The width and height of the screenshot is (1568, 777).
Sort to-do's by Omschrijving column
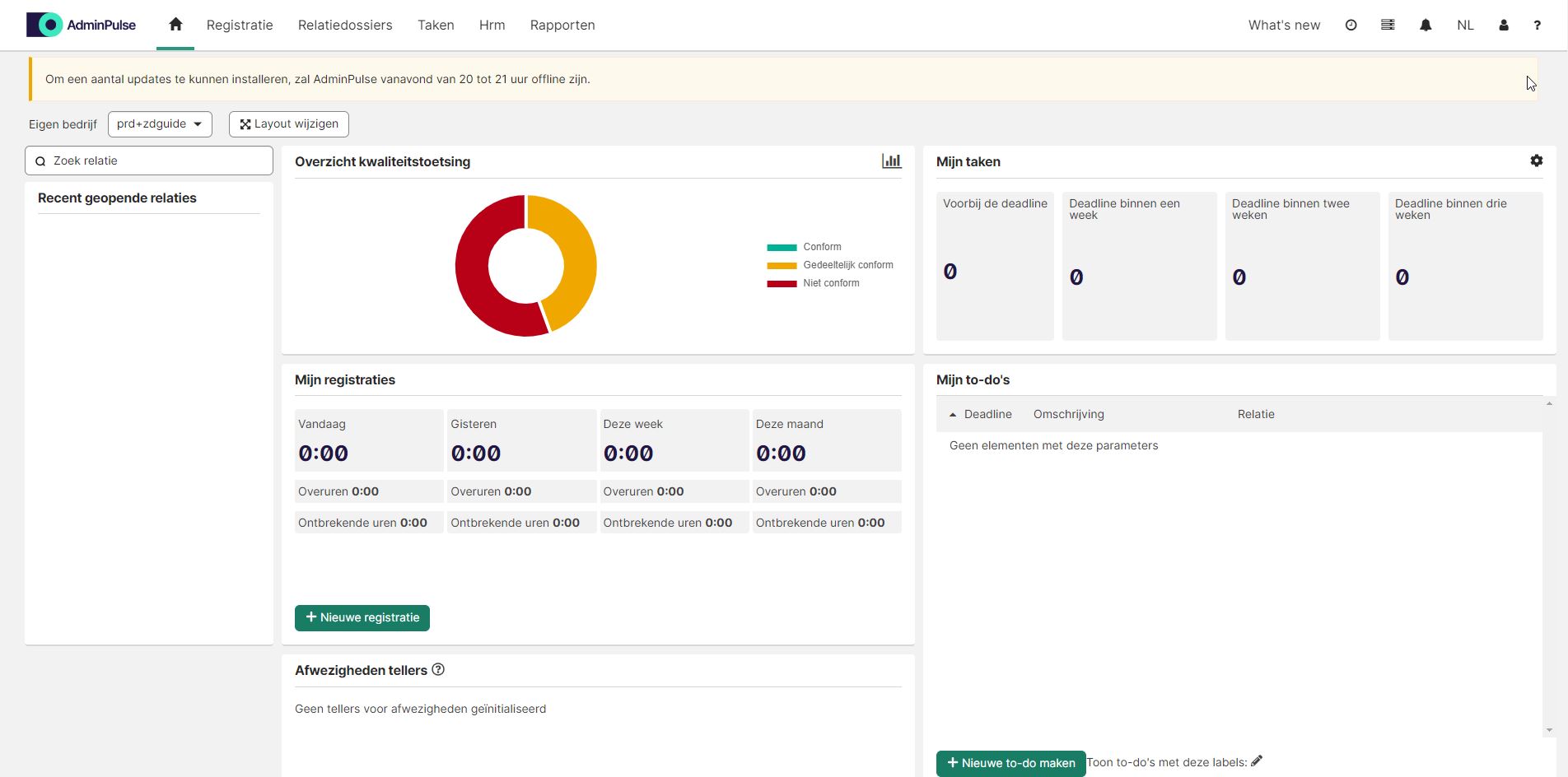click(x=1069, y=414)
